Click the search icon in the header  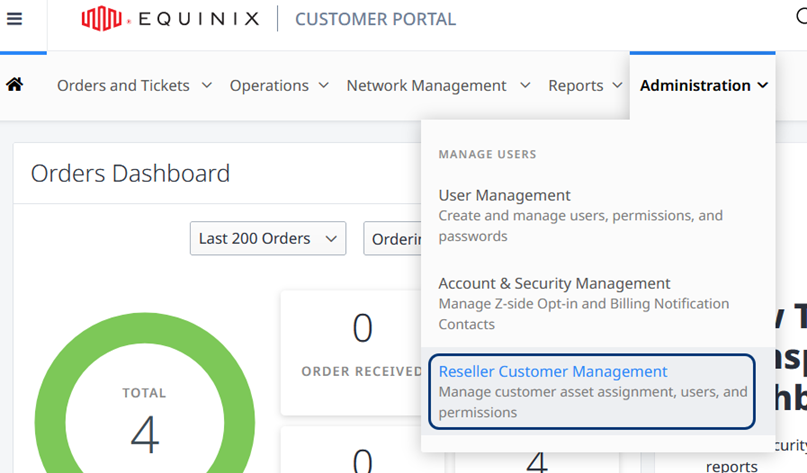pos(801,17)
